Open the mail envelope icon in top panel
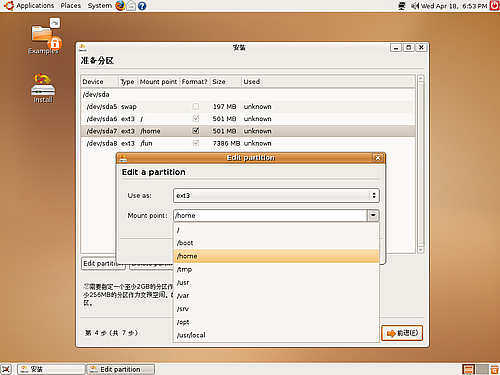This screenshot has height=375, width=500. point(131,6)
